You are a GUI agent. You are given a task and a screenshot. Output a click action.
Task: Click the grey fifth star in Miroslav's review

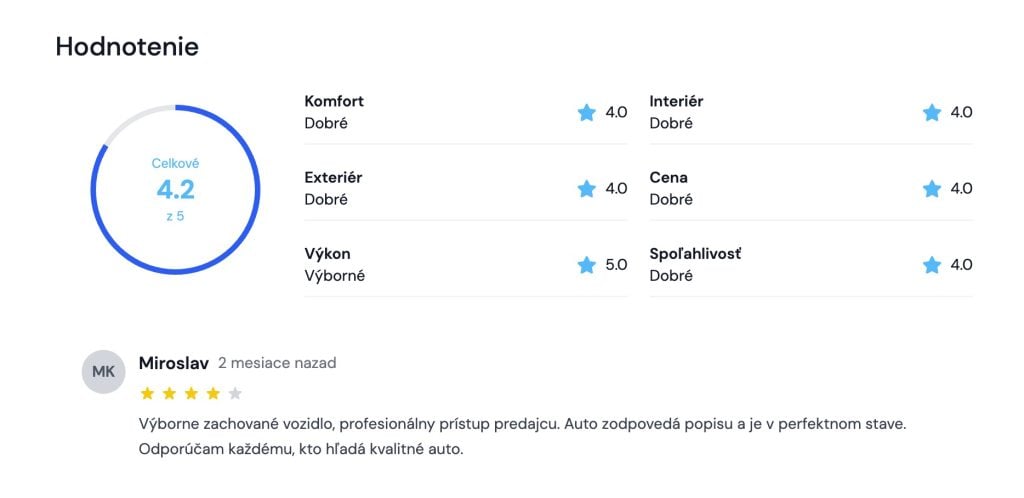click(x=235, y=393)
